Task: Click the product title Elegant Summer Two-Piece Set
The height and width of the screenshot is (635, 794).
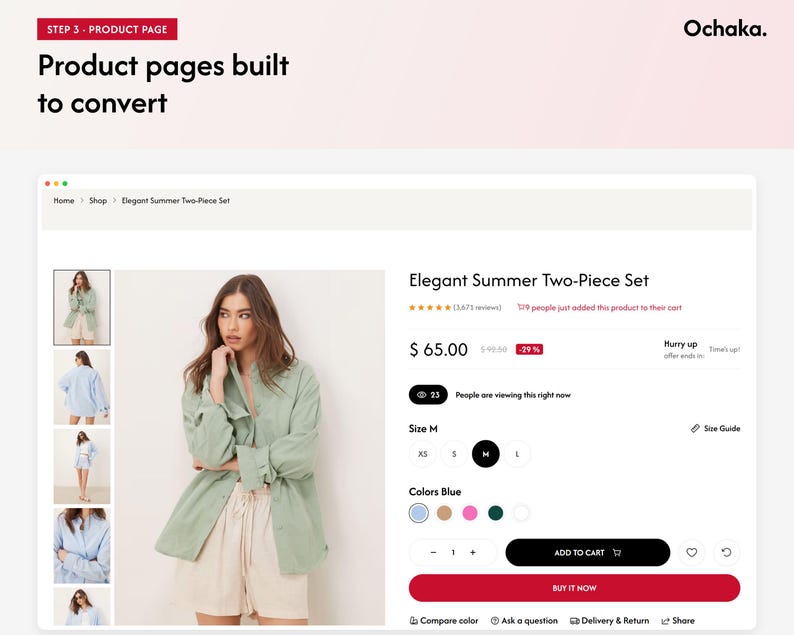Action: pos(529,281)
